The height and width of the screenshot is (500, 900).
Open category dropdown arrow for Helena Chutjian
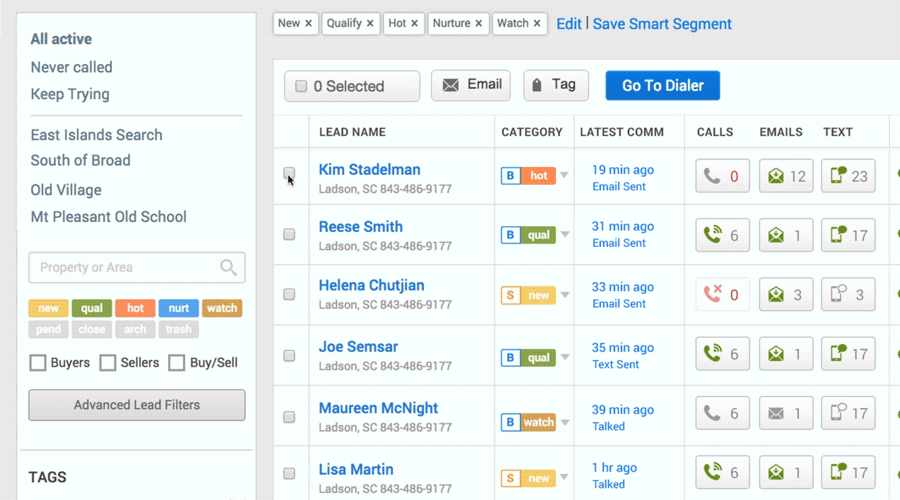pyautogui.click(x=564, y=295)
